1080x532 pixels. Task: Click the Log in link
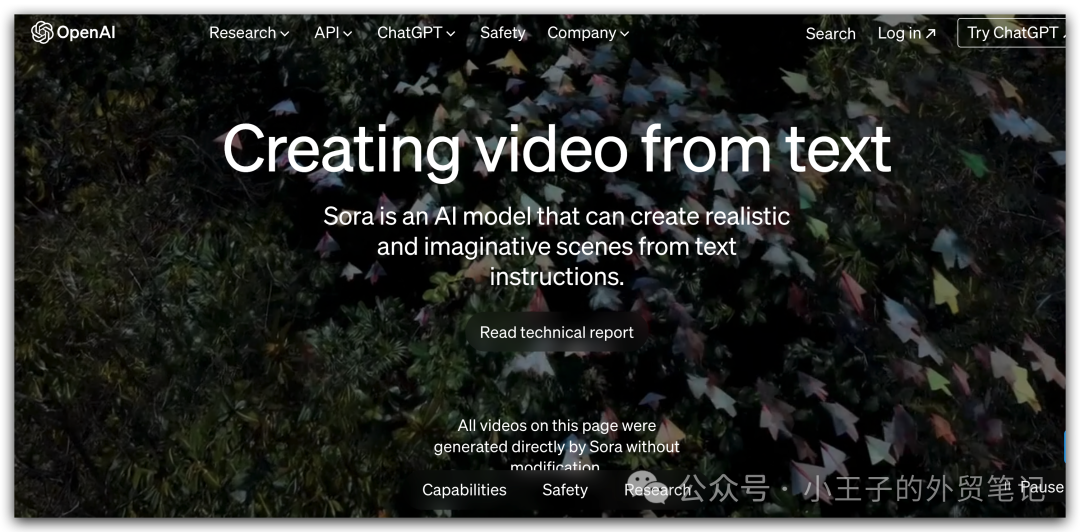coord(907,34)
